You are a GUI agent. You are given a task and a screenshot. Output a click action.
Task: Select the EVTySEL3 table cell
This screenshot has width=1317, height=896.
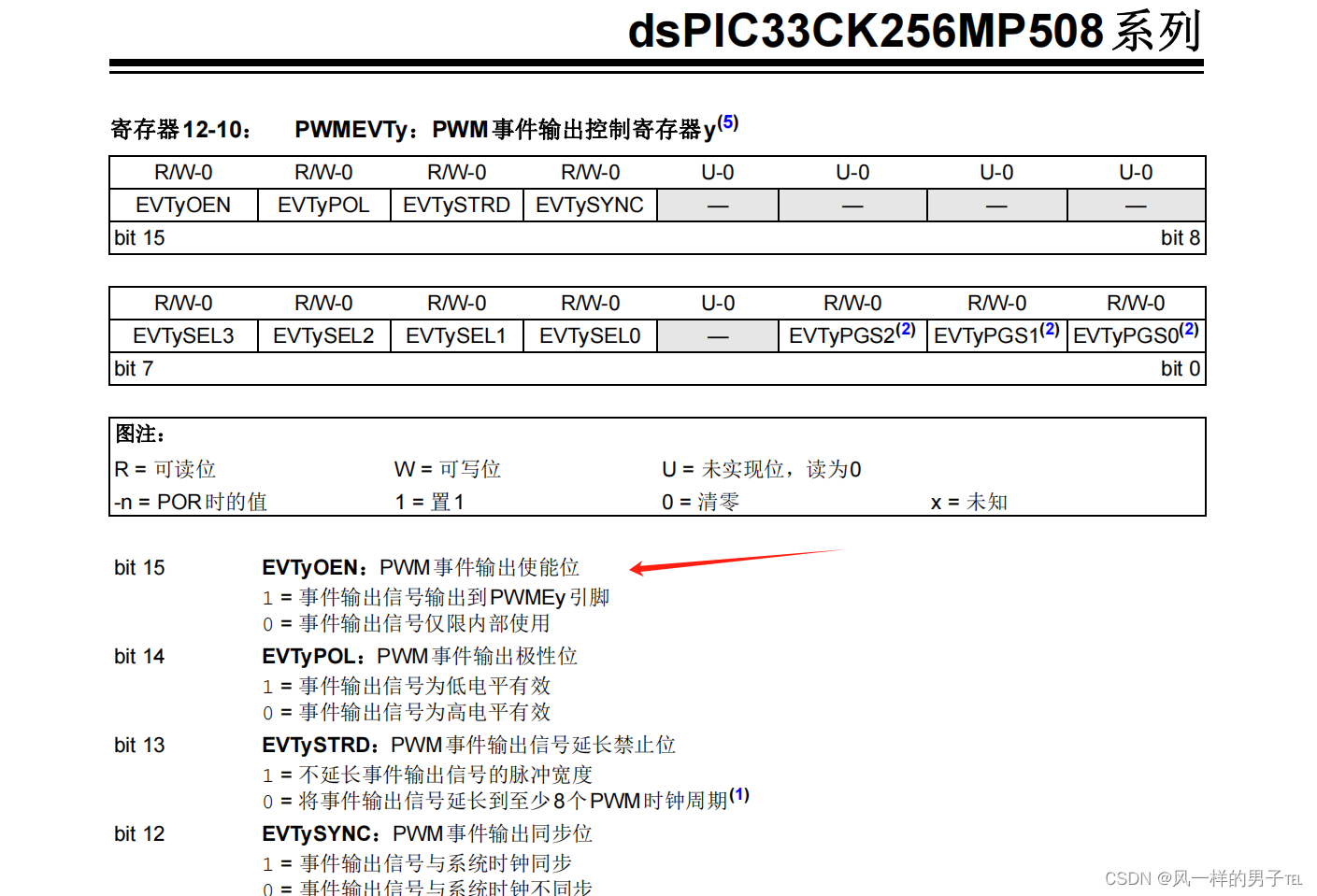coord(183,335)
